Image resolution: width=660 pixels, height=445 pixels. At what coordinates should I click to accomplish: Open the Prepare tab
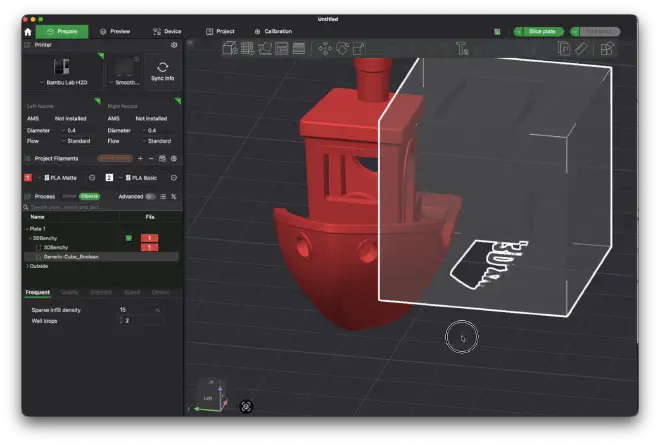62,32
